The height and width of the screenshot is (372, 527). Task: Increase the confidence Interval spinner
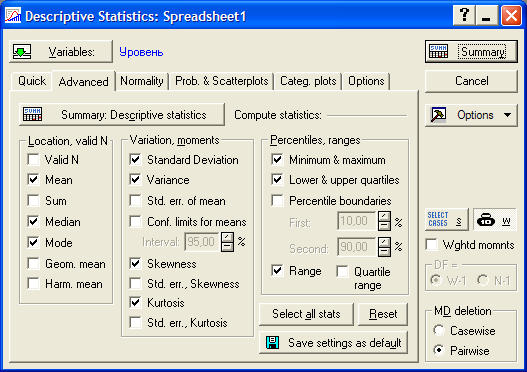click(x=227, y=237)
